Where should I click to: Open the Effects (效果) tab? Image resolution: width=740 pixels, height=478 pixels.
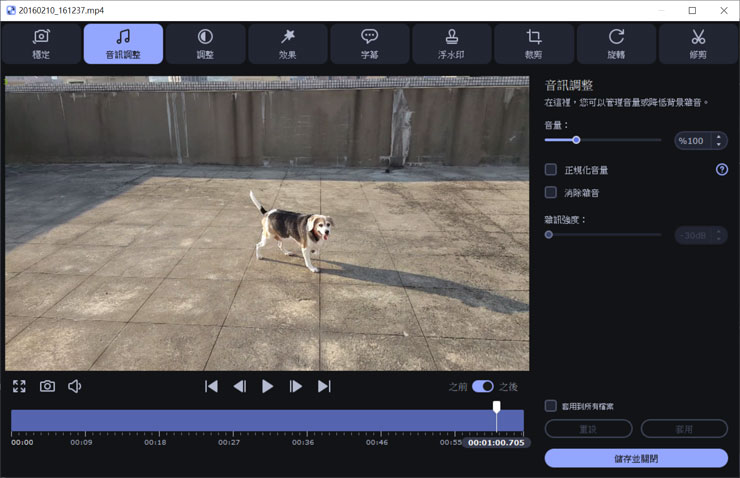click(x=287, y=44)
